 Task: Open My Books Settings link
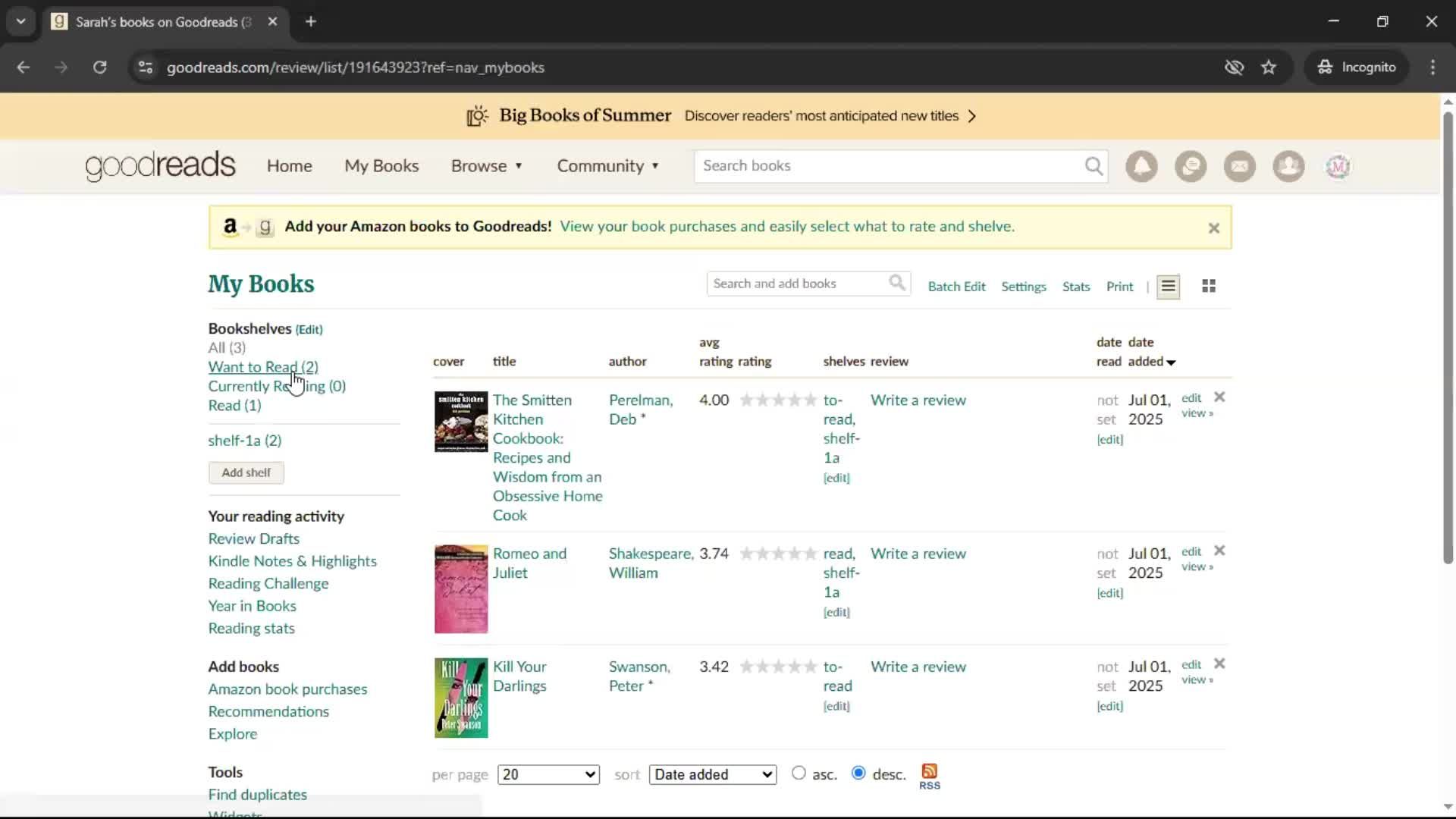click(1024, 287)
